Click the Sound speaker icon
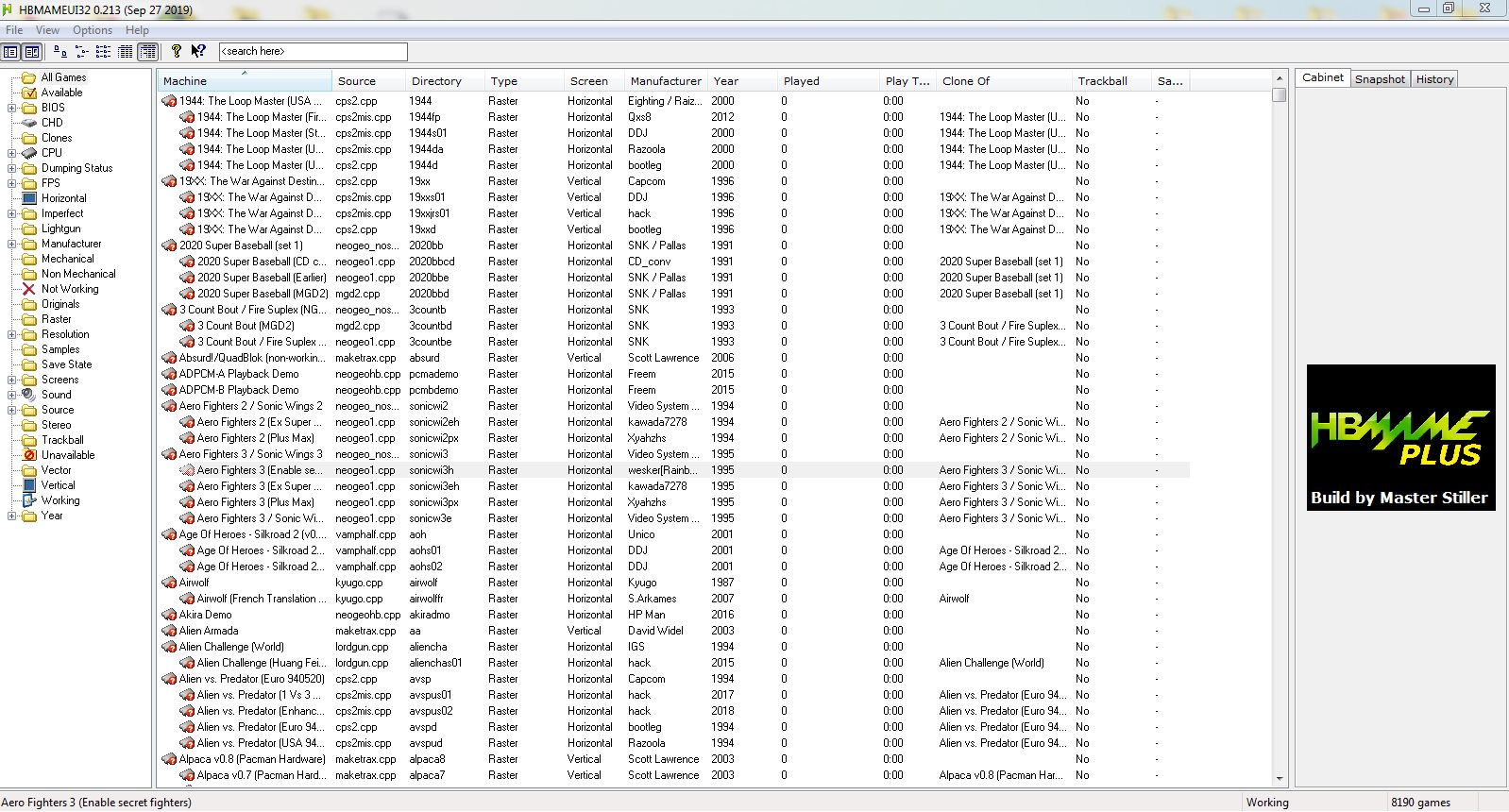This screenshot has height=812, width=1509. [29, 395]
